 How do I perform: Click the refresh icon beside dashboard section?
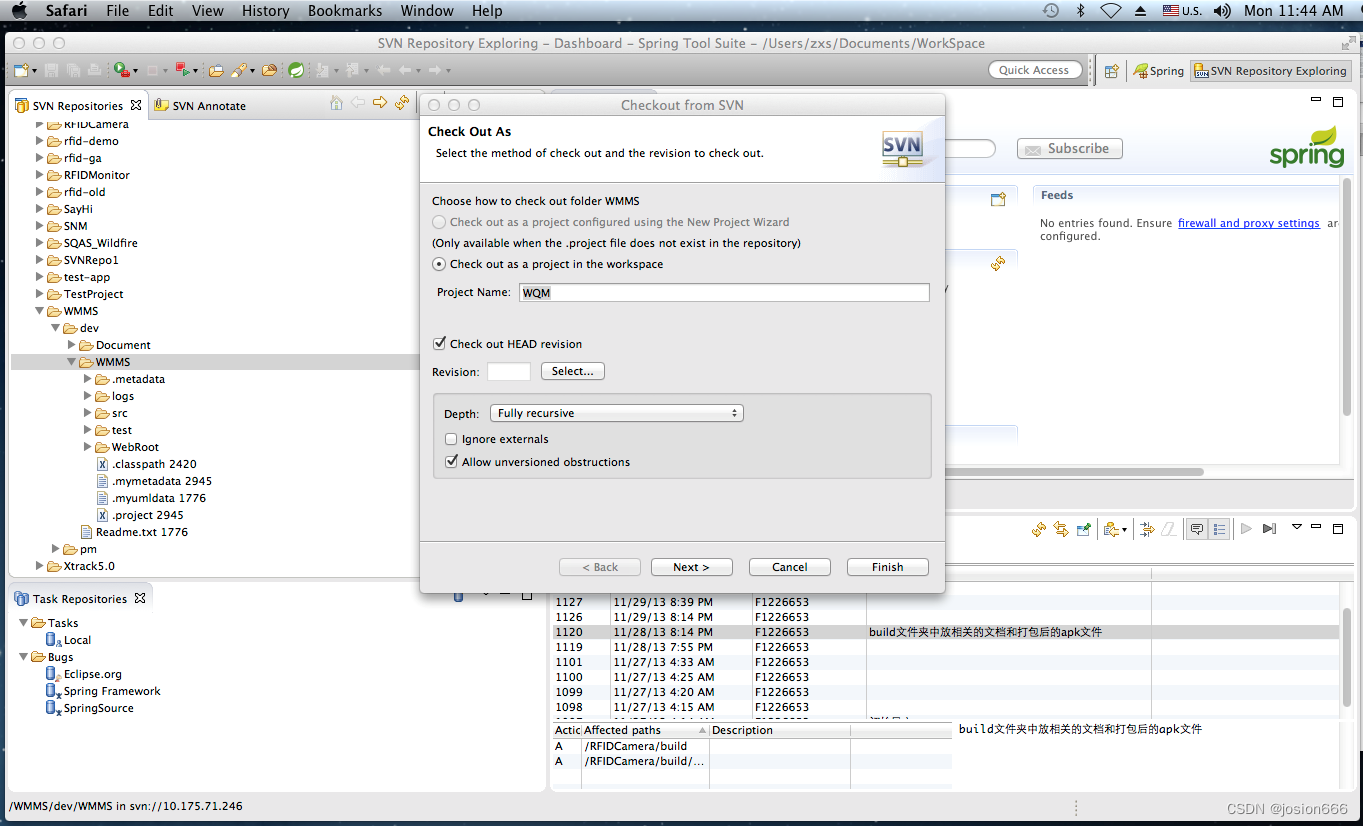(997, 264)
